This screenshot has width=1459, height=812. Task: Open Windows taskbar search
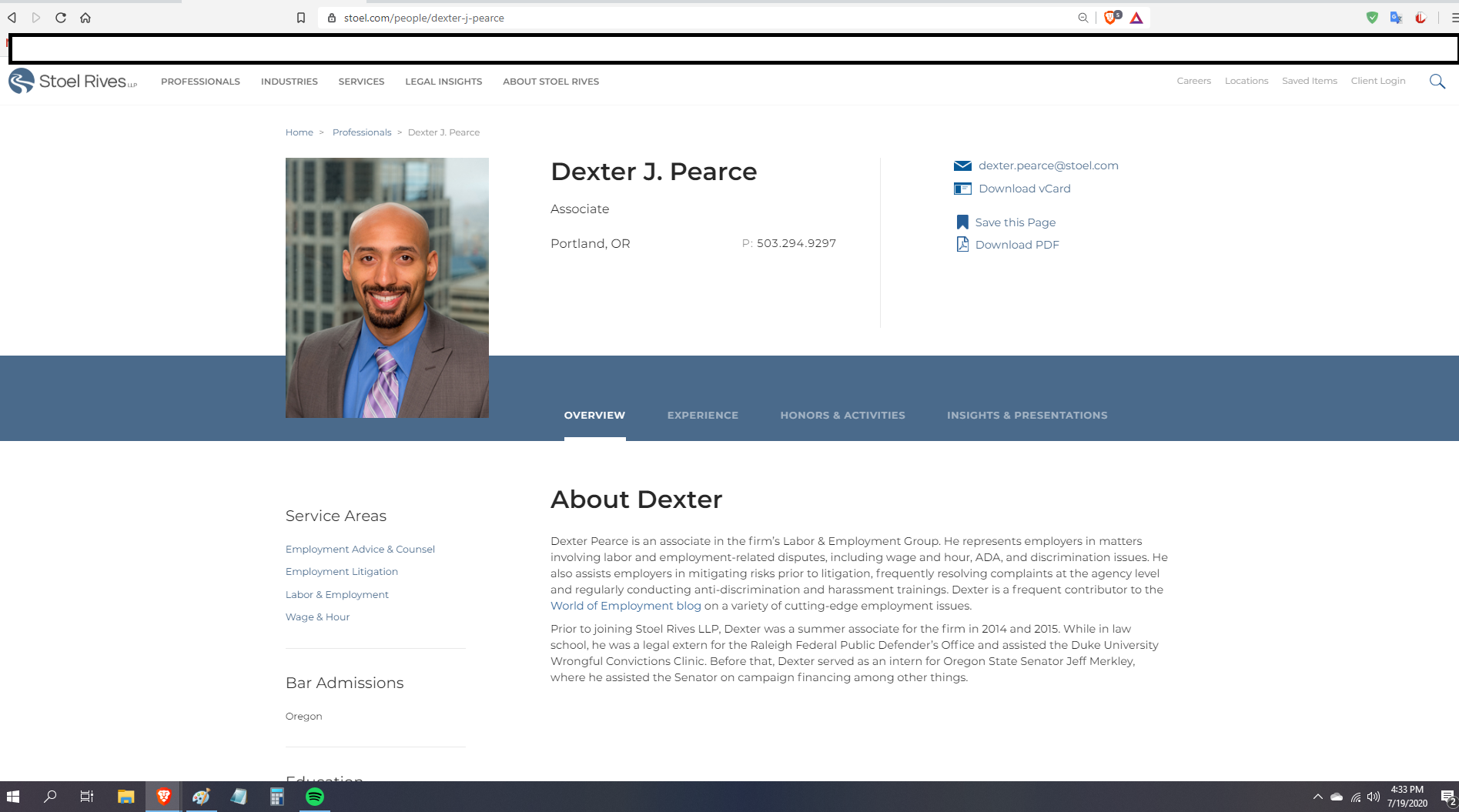pos(50,797)
